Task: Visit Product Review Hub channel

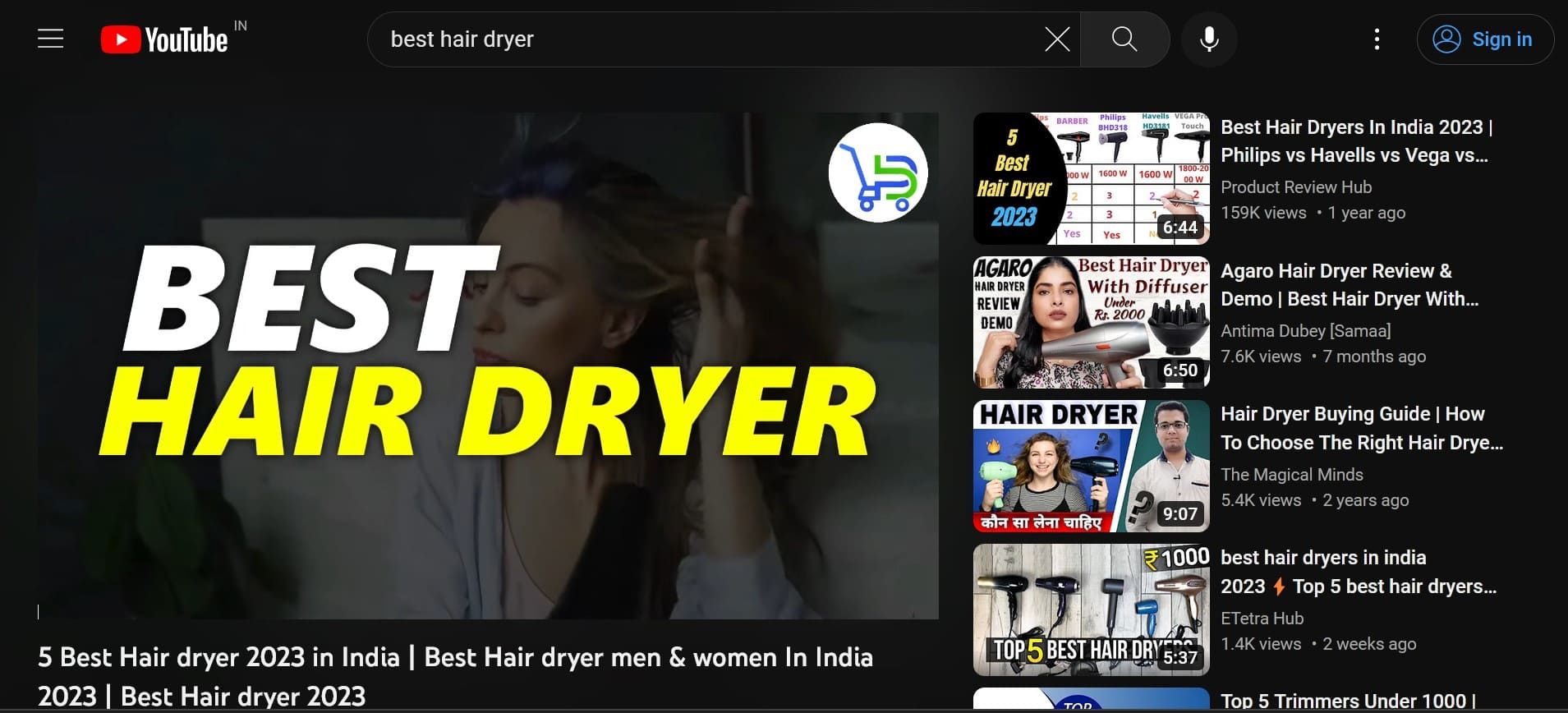Action: click(1296, 186)
